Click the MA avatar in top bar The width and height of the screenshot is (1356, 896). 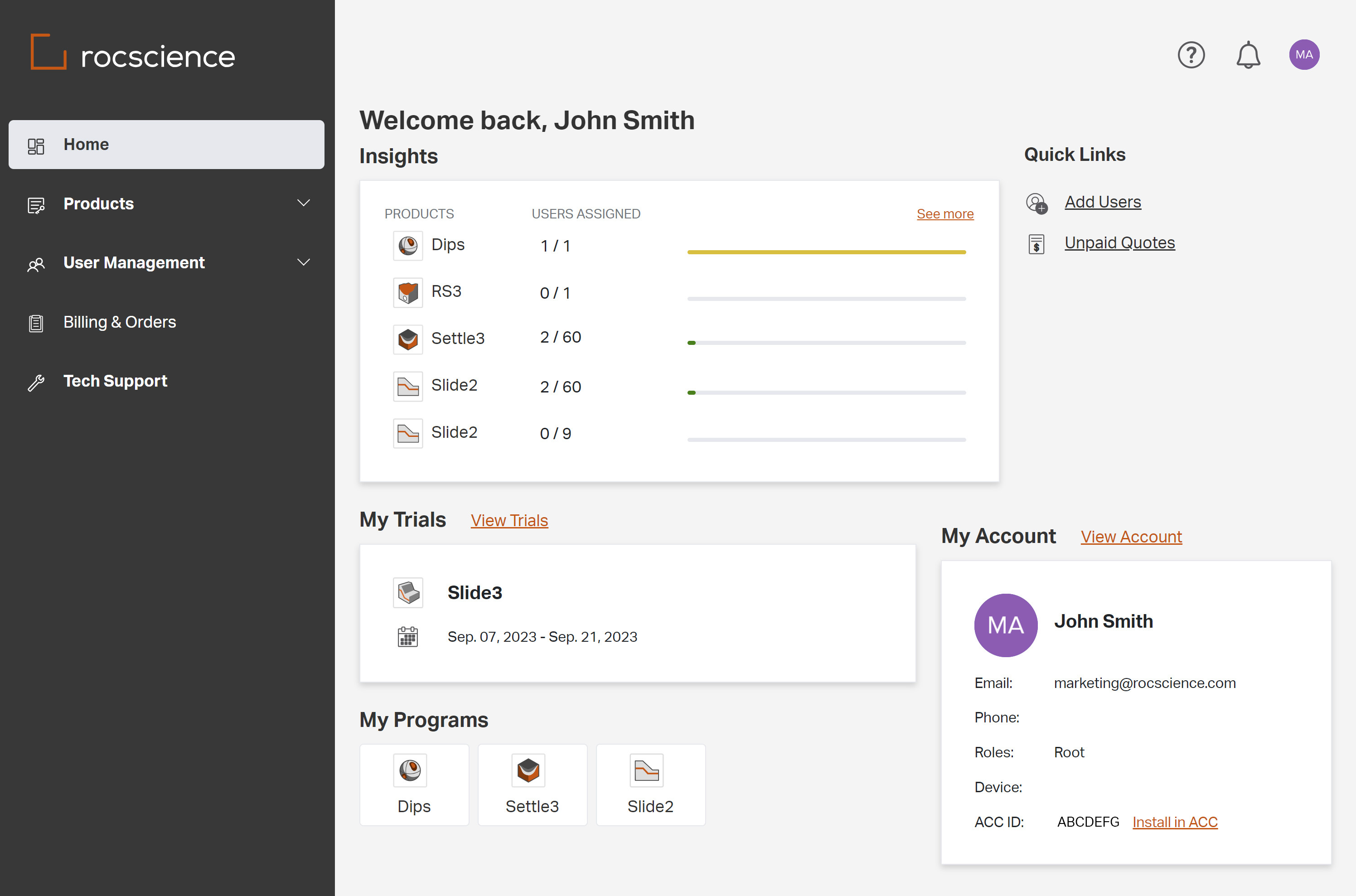coord(1304,55)
